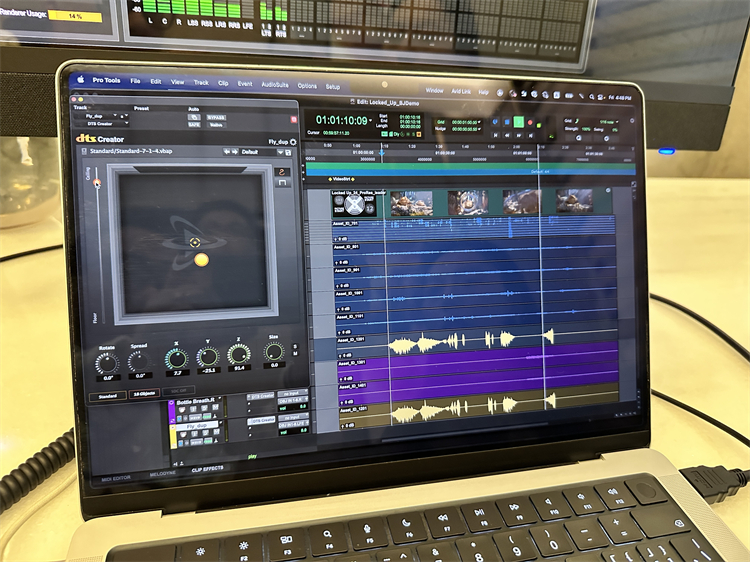Click the green Play transport button
The height and width of the screenshot is (562, 750).
click(x=518, y=122)
